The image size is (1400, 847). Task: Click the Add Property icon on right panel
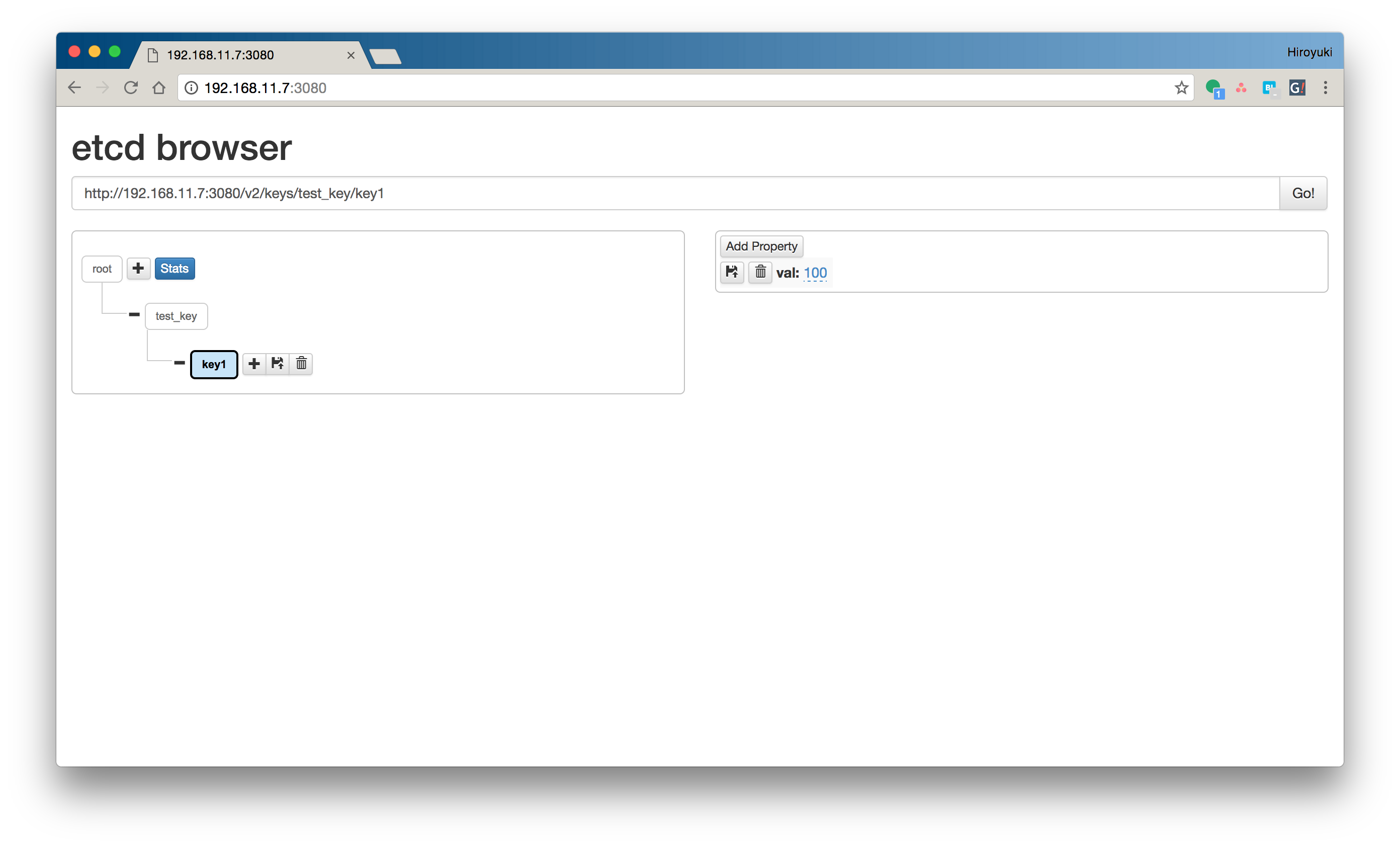coord(761,246)
